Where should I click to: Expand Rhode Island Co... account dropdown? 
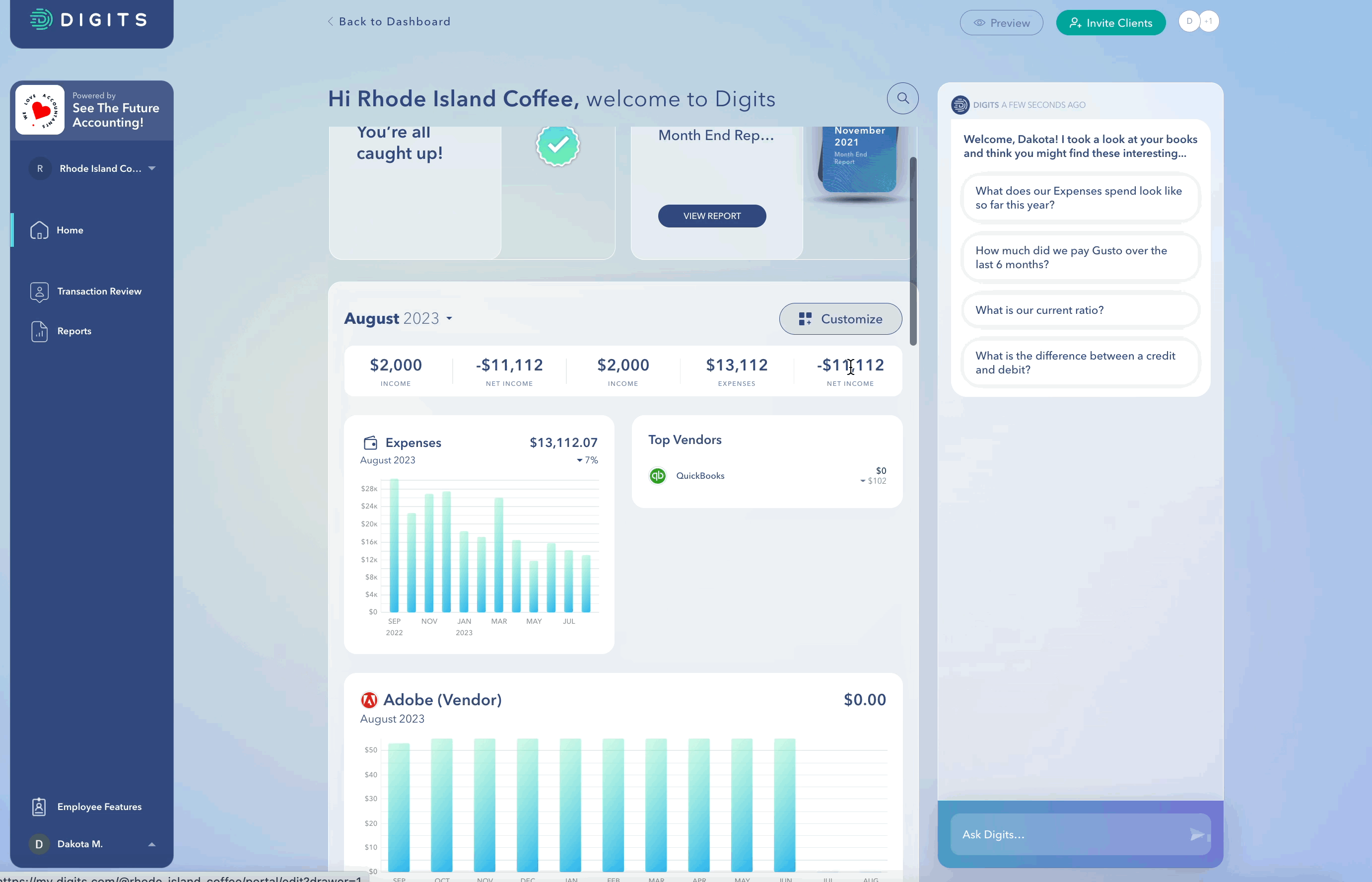153,168
